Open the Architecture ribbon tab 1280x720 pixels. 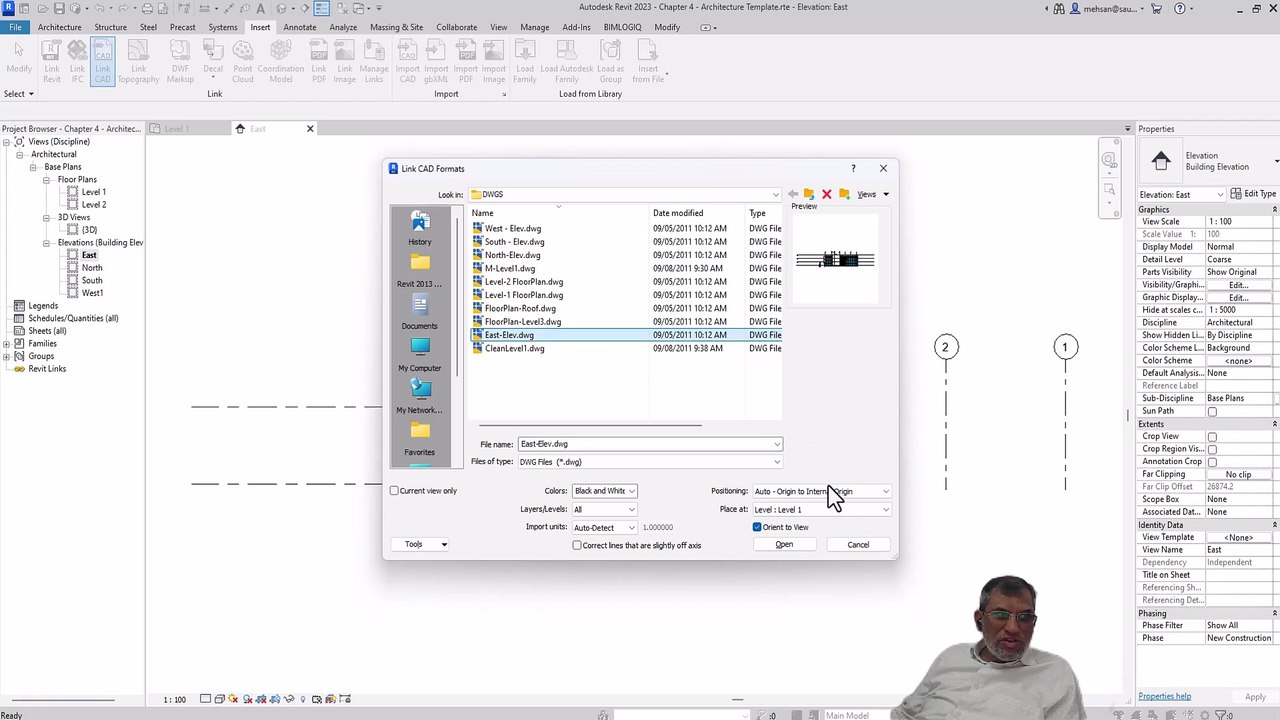coord(59,27)
